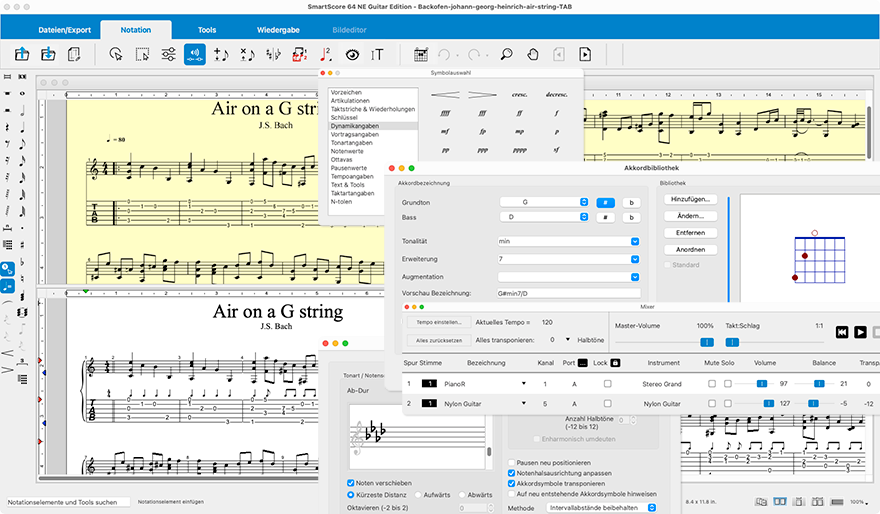880x514 pixels.
Task: Click the marquee selection tool
Action: [x=143, y=54]
